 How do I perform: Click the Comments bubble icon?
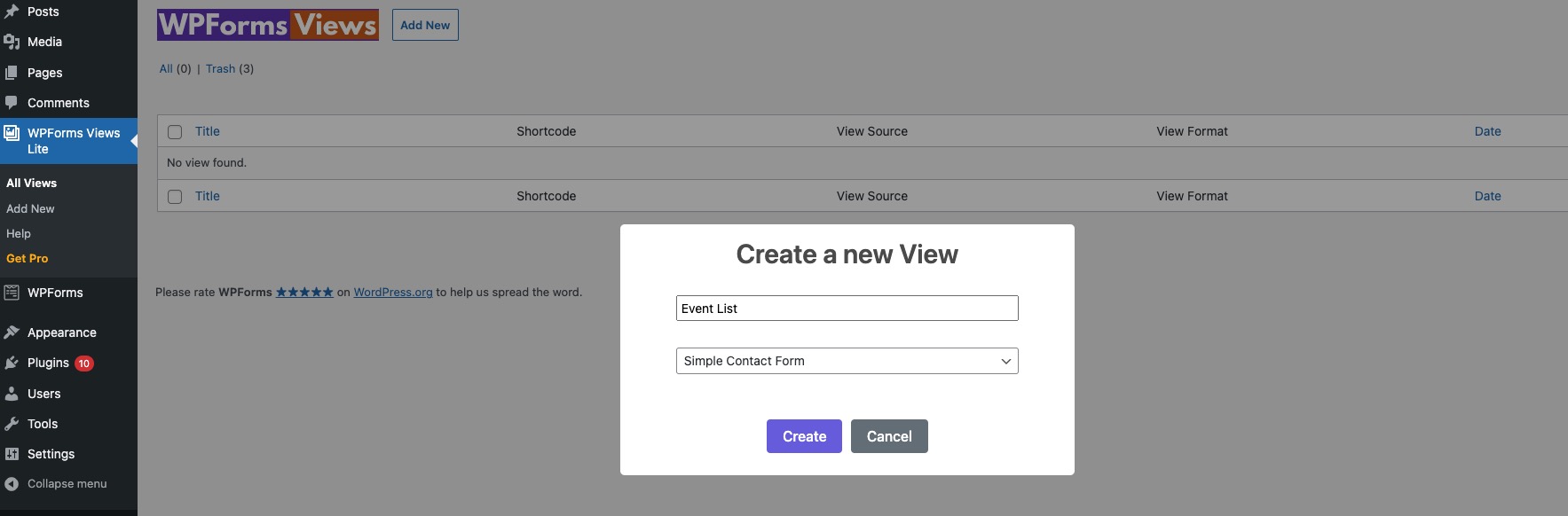point(12,103)
